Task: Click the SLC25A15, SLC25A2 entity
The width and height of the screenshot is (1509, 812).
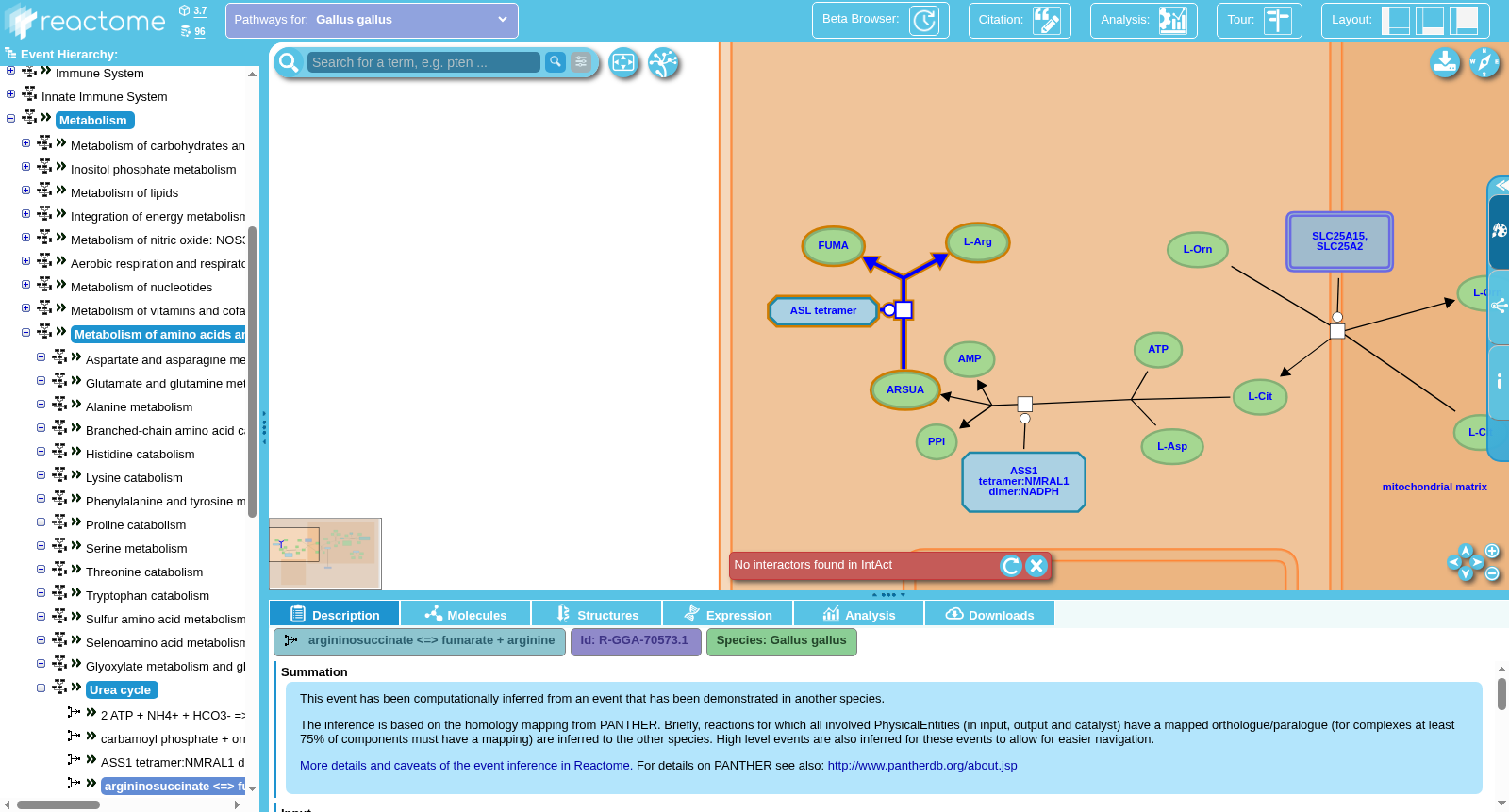Action: point(1339,241)
